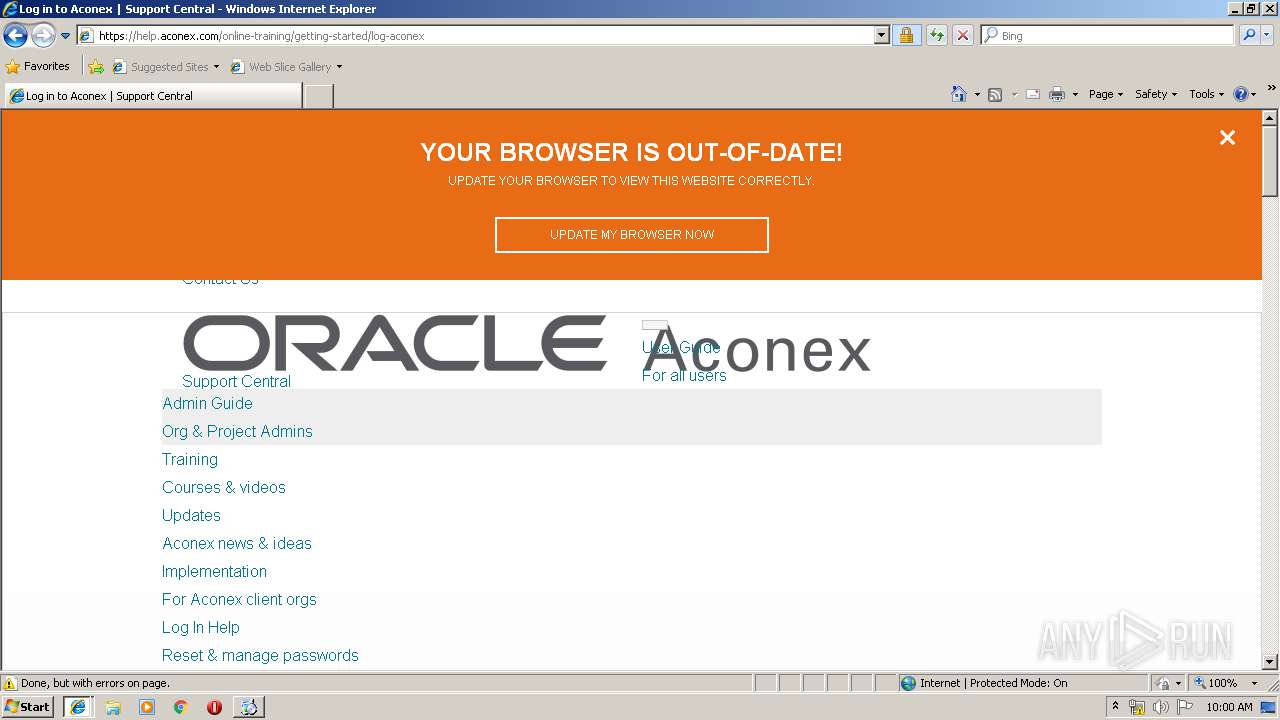
Task: Open the Tools menu
Action: pyautogui.click(x=1206, y=94)
